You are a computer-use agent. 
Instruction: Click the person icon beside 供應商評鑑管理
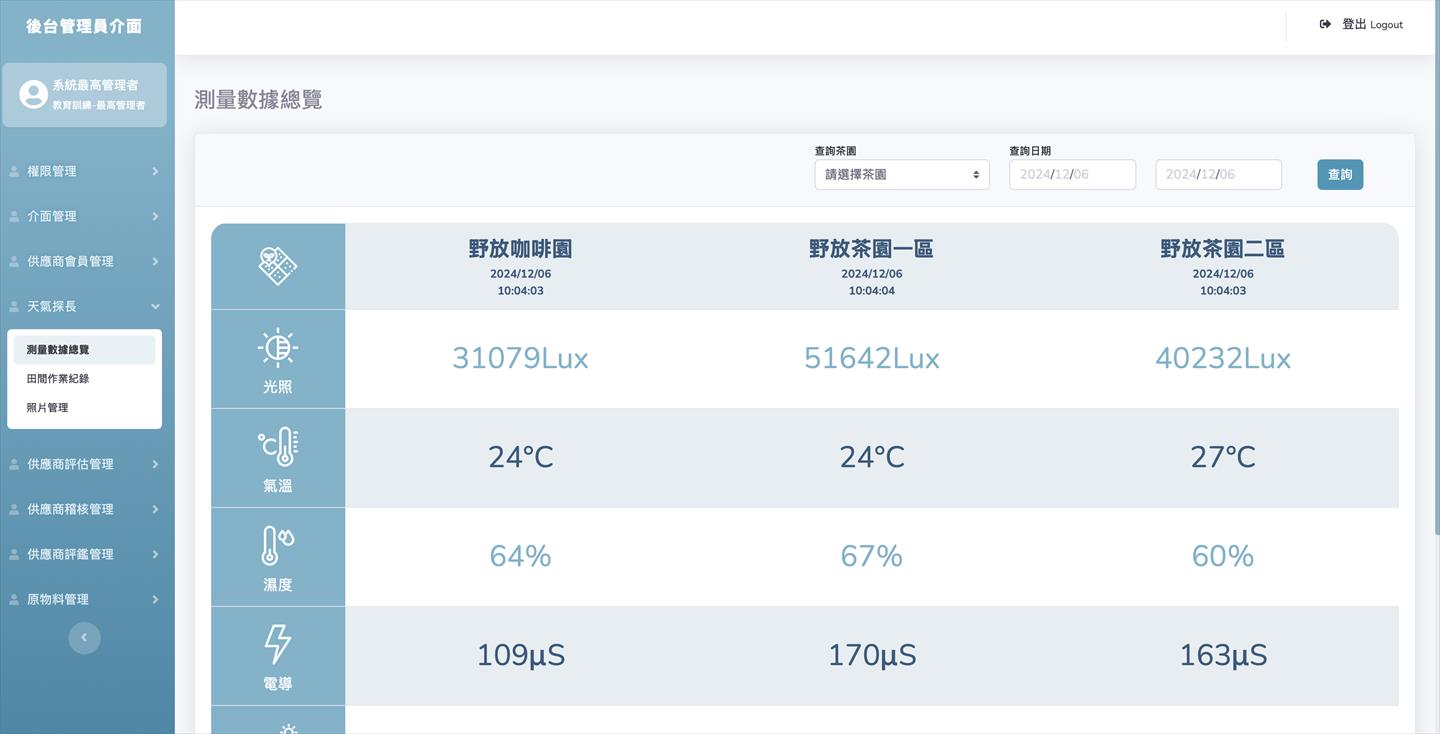[x=14, y=555]
